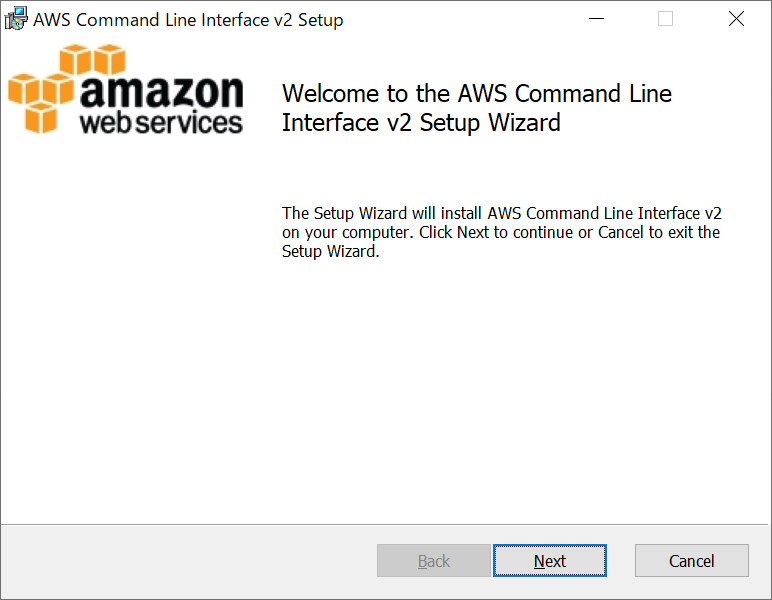Image resolution: width=772 pixels, height=600 pixels.
Task: Click the description line starting "The Setup Wizard will install"
Action: tap(501, 213)
